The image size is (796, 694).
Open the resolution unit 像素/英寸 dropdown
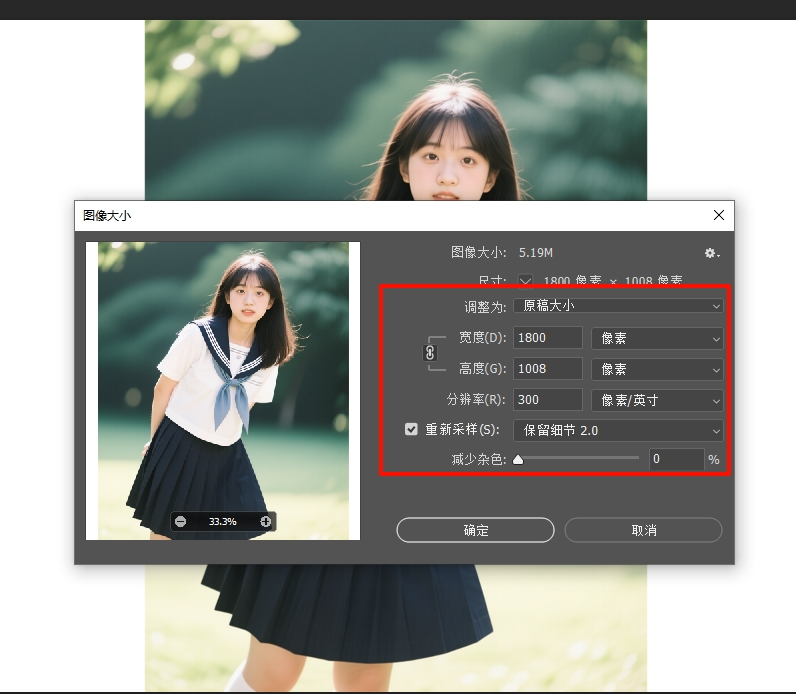pyautogui.click(x=657, y=400)
